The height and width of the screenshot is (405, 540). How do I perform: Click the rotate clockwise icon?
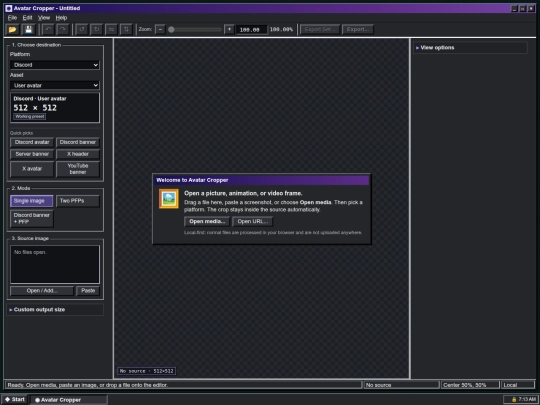96,30
